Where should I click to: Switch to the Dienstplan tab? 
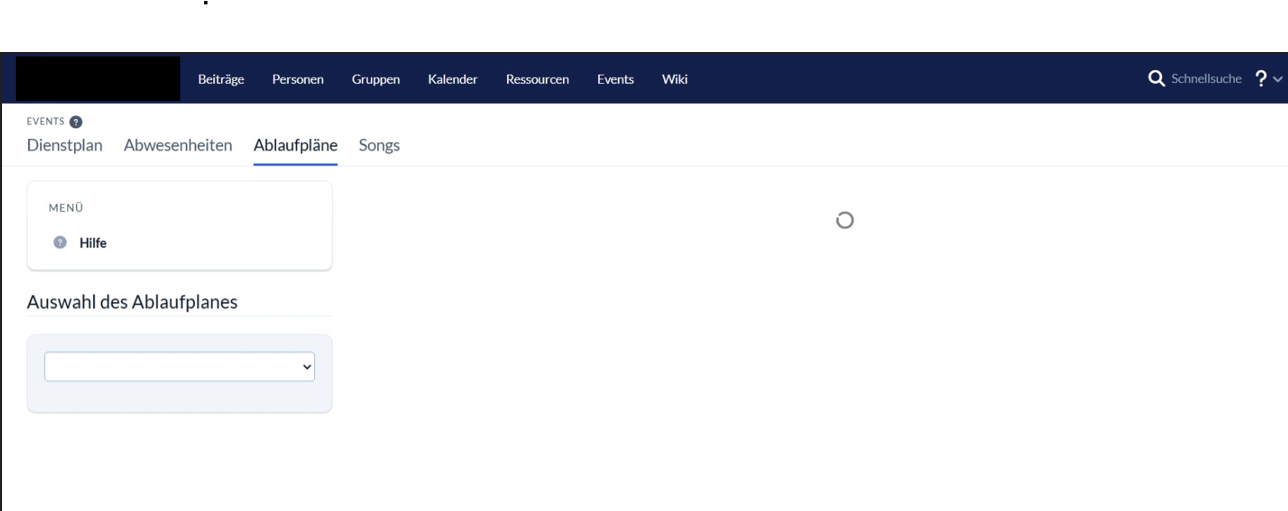65,145
